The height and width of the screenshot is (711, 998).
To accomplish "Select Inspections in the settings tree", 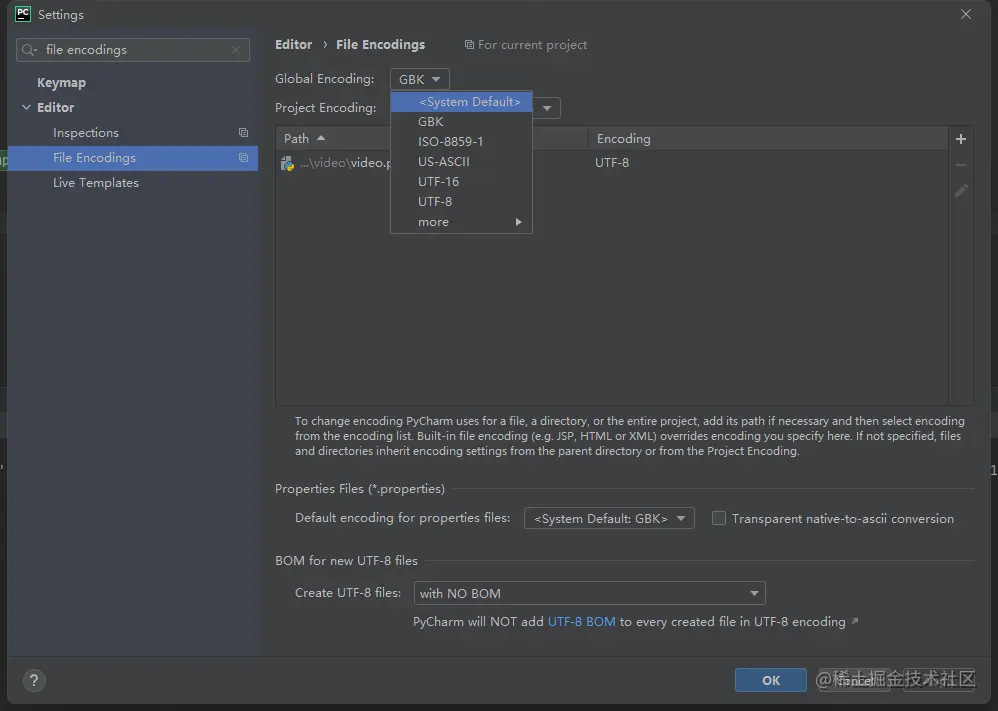I will tap(86, 132).
